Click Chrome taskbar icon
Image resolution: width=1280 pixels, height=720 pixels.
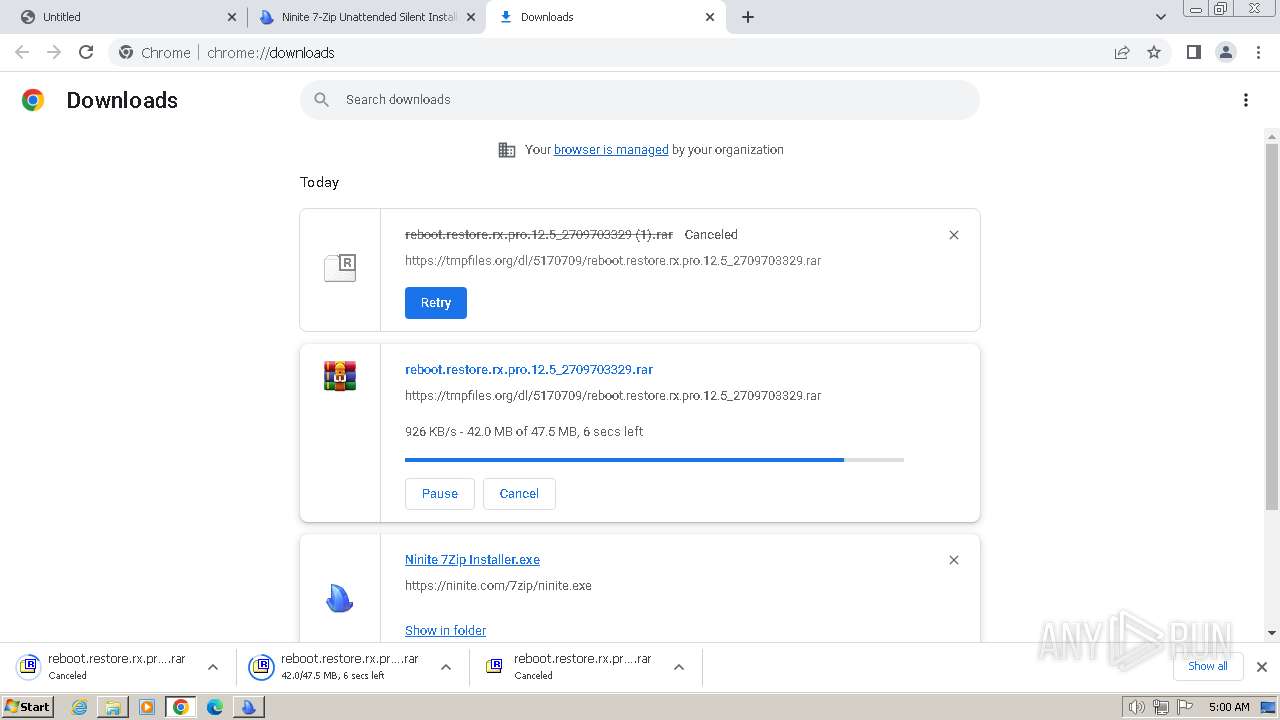pyautogui.click(x=181, y=707)
